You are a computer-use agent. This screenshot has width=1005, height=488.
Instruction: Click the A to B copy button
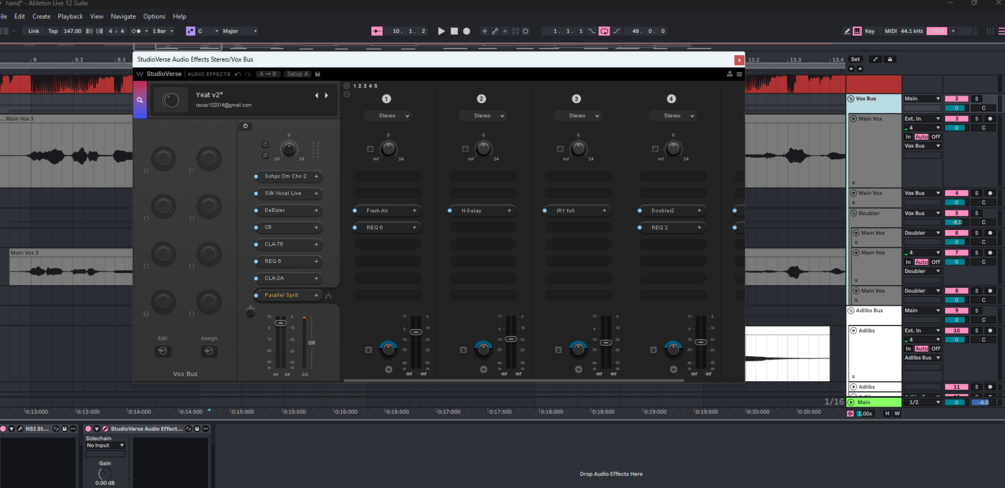pos(267,74)
